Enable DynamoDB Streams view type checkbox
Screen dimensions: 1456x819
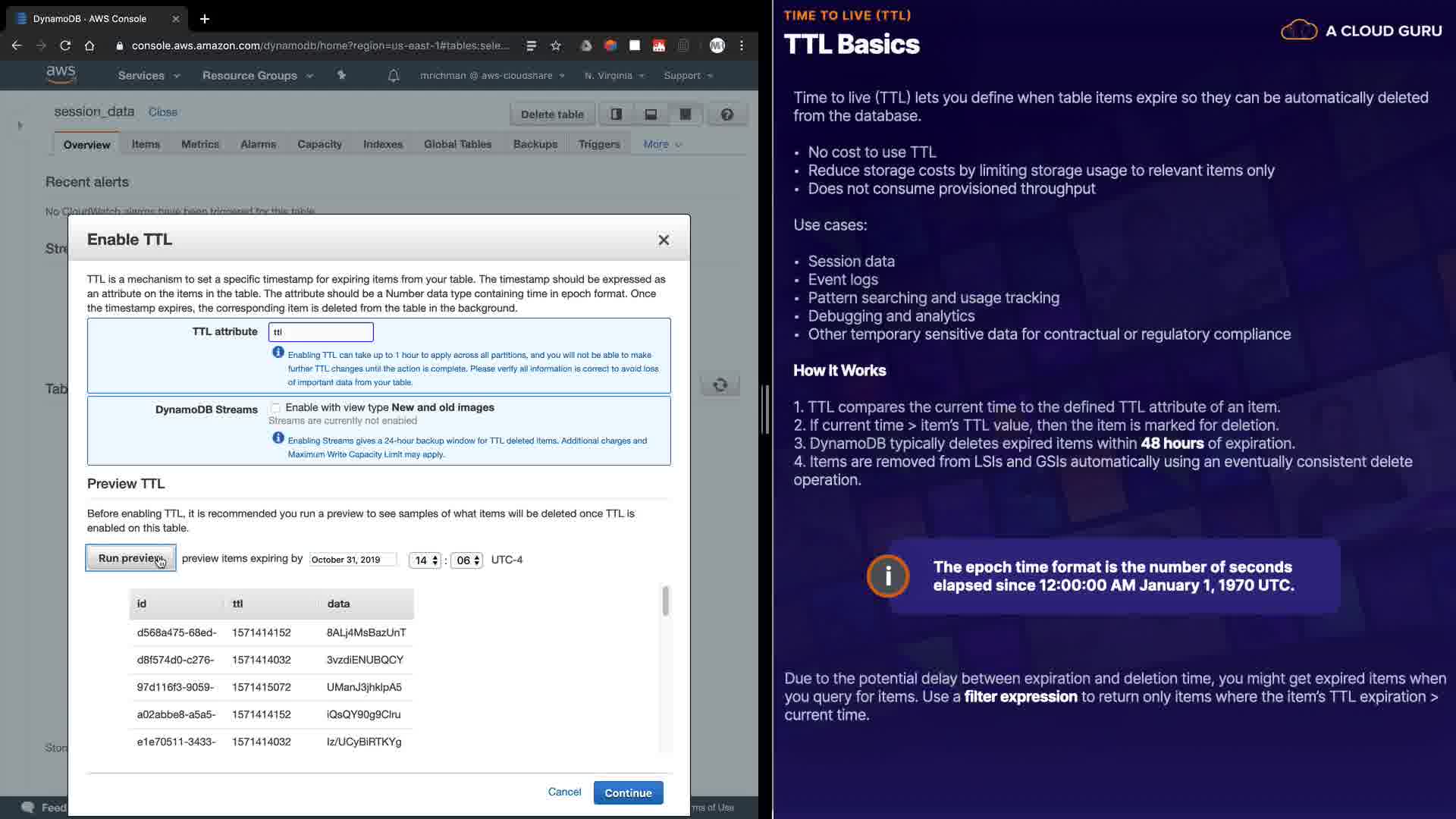(x=276, y=408)
